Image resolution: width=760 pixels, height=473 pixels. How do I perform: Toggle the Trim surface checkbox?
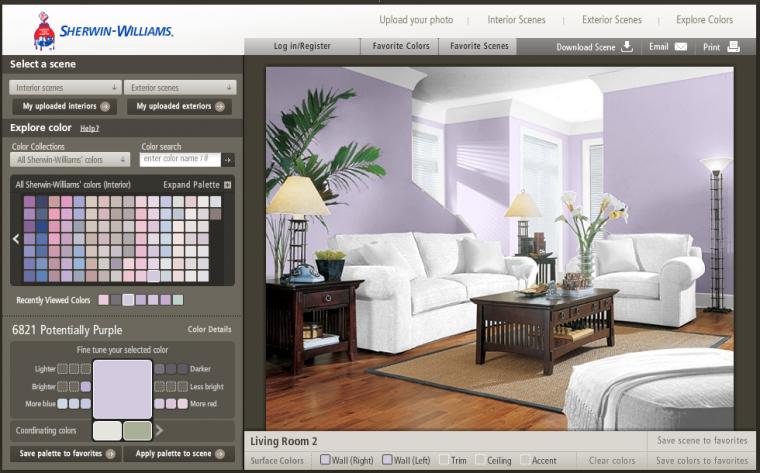point(444,459)
